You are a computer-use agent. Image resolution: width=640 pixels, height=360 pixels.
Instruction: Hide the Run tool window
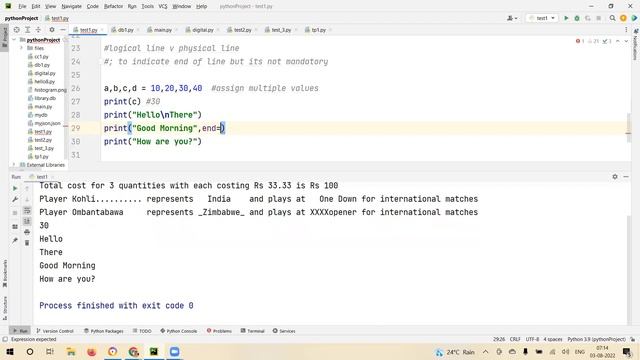(x=626, y=177)
